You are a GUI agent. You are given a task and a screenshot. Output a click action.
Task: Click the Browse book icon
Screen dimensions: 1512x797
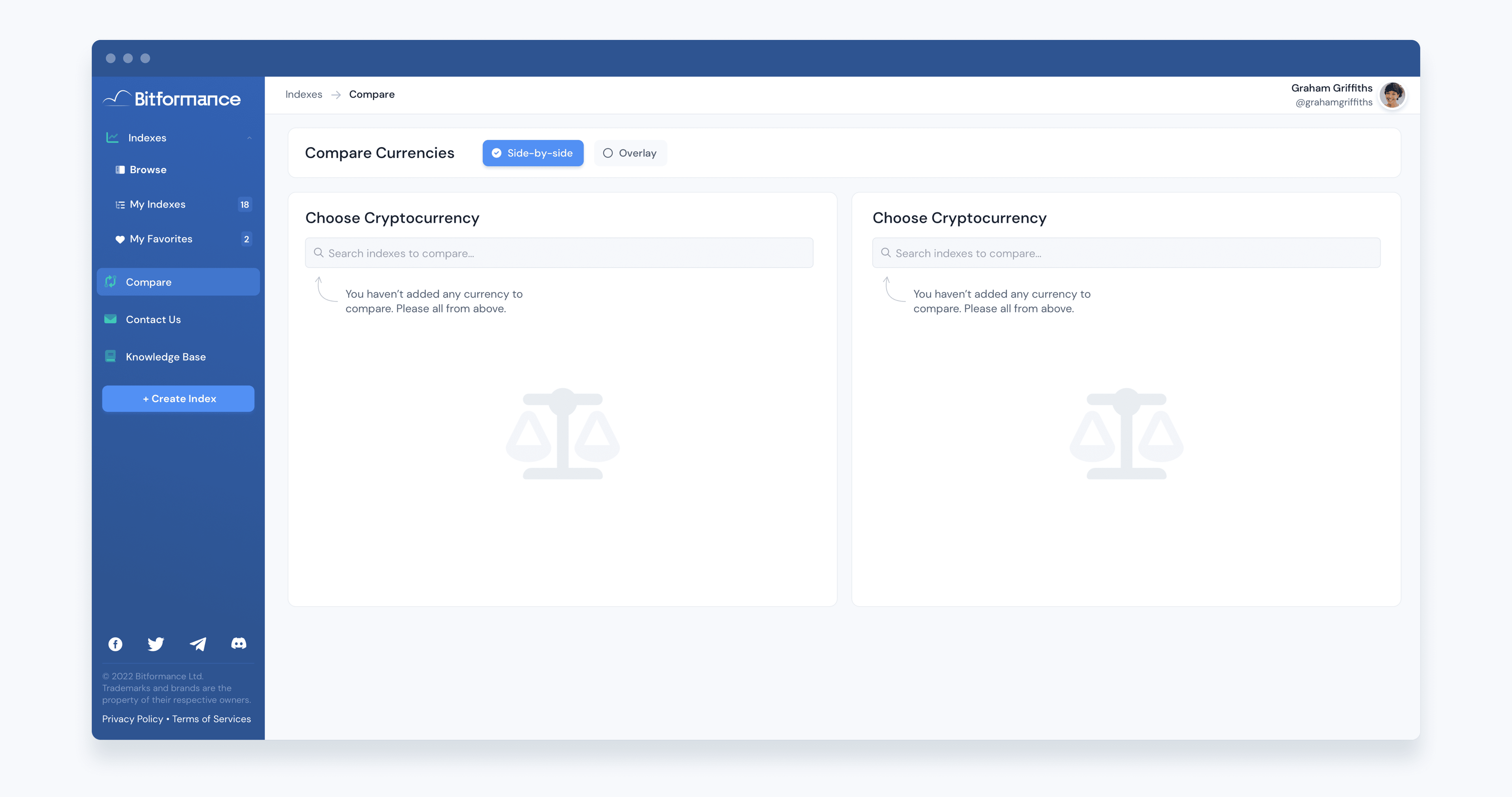(120, 170)
